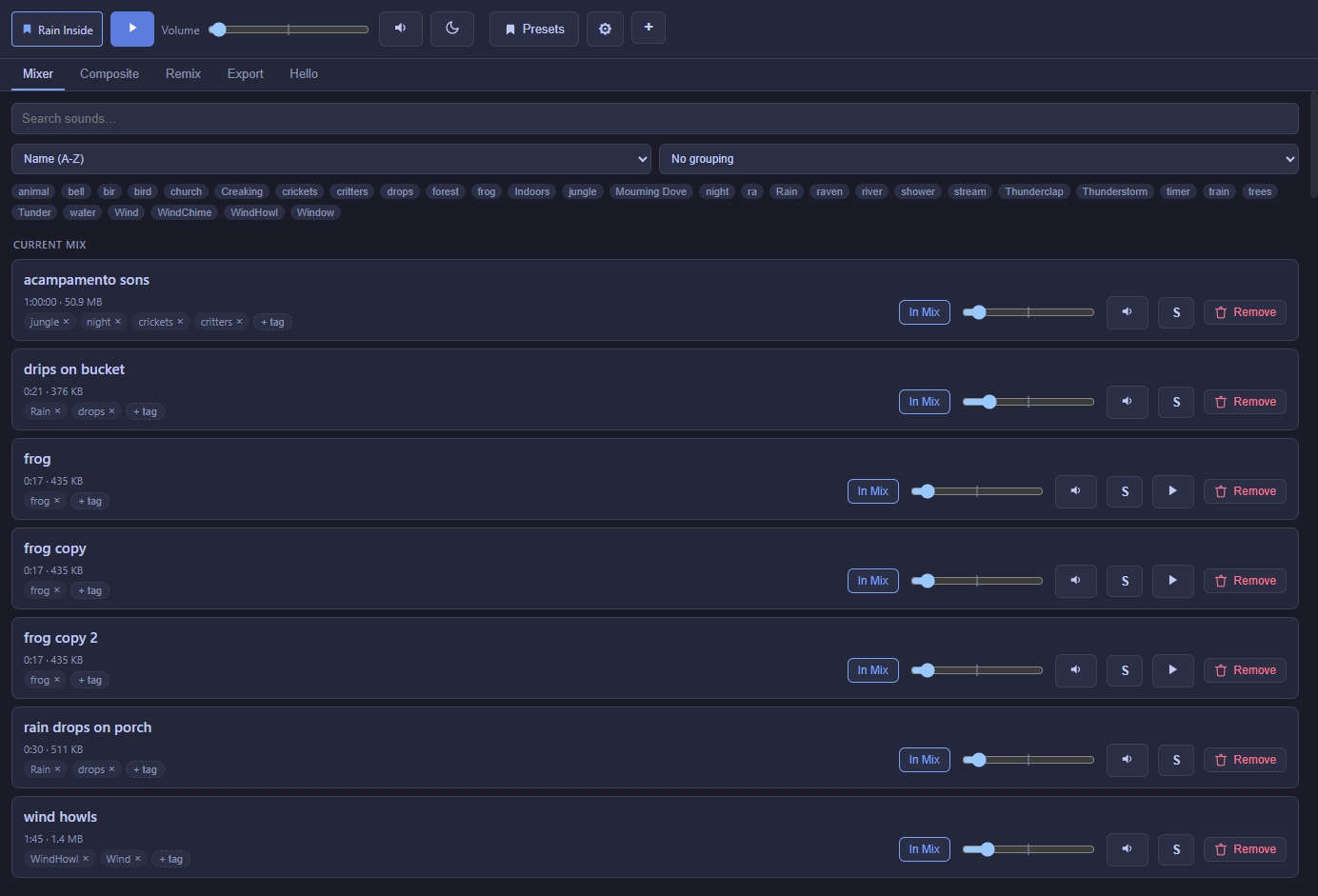1318x896 pixels.
Task: Solo the frog track
Action: (1125, 491)
